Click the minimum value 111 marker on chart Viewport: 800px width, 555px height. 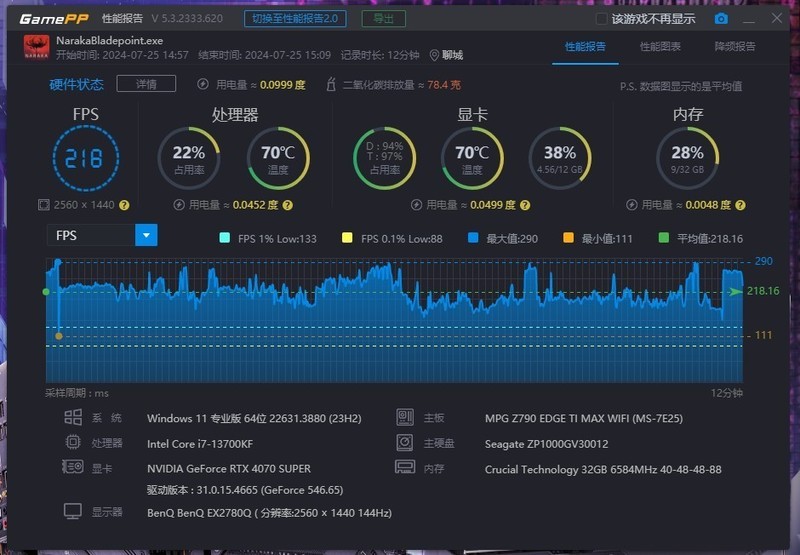click(x=59, y=336)
